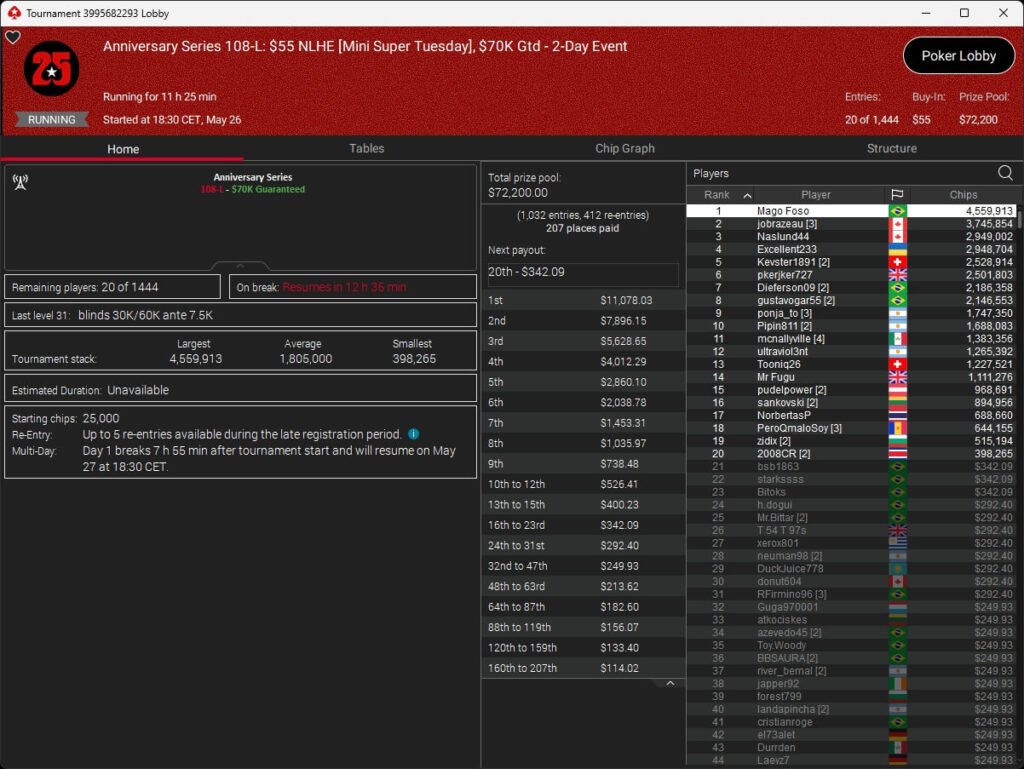1024x769 pixels.
Task: Sort players by Rank arrow
Action: (748, 195)
